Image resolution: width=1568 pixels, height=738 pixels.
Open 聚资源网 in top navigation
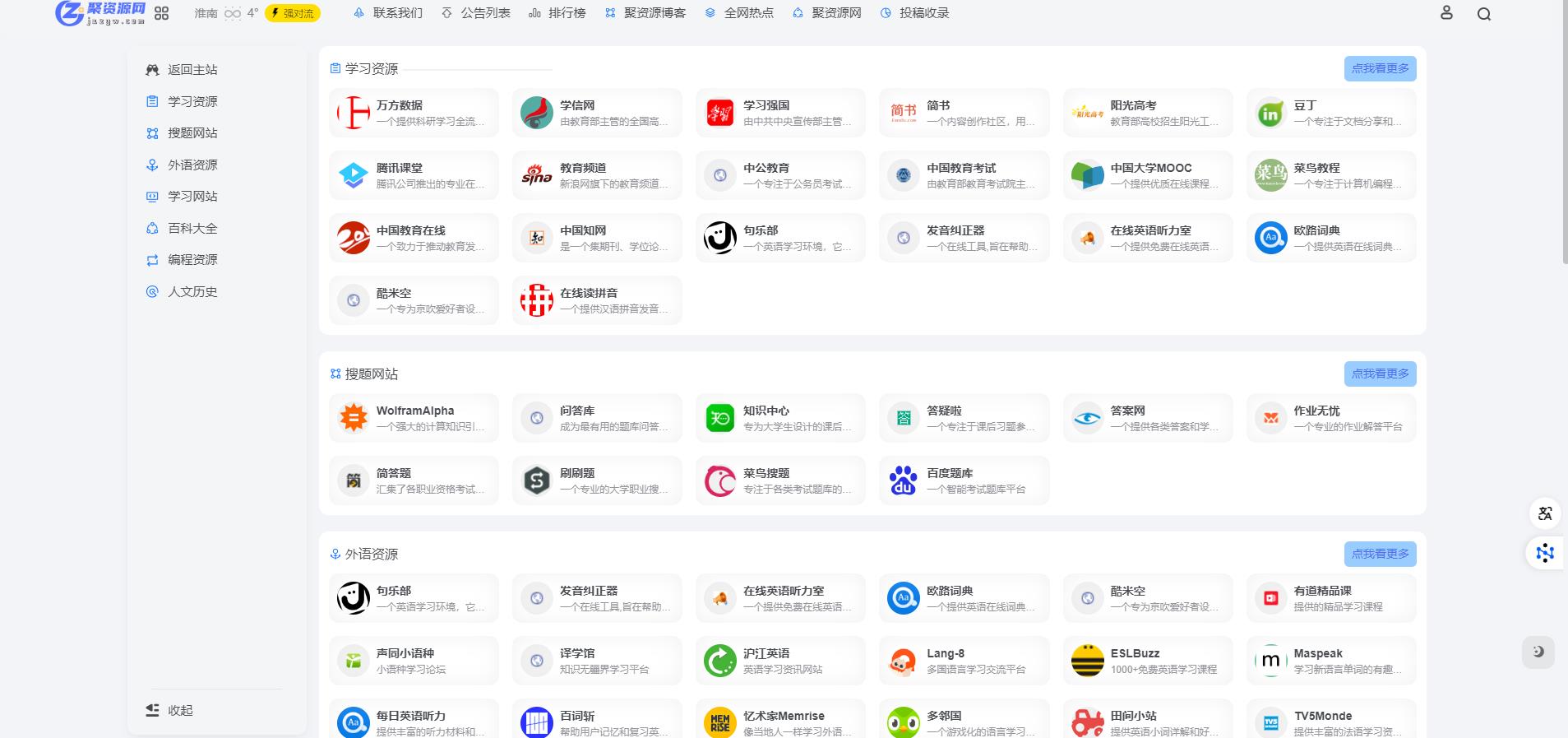(827, 13)
